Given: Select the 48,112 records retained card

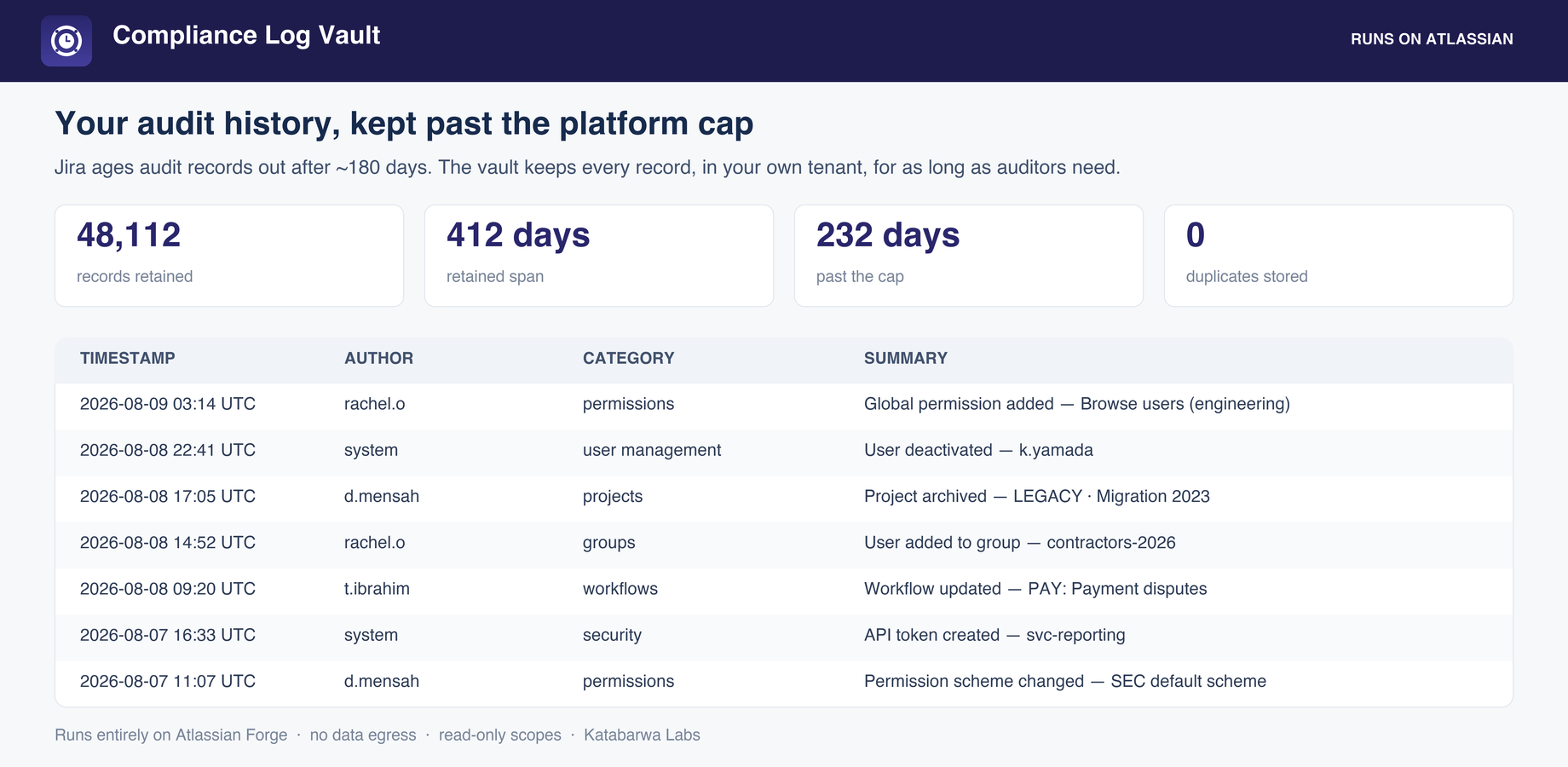Looking at the screenshot, I should click(x=229, y=256).
